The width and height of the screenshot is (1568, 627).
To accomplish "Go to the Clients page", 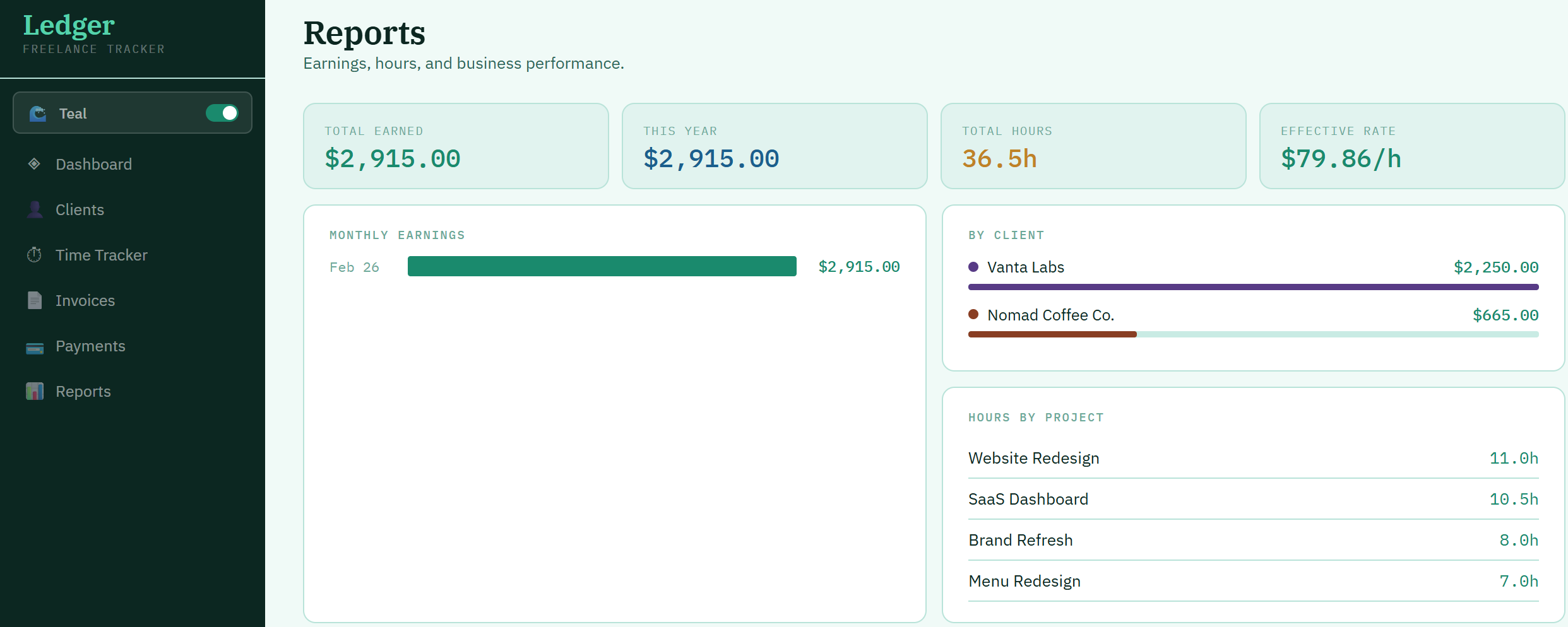I will 133,209.
